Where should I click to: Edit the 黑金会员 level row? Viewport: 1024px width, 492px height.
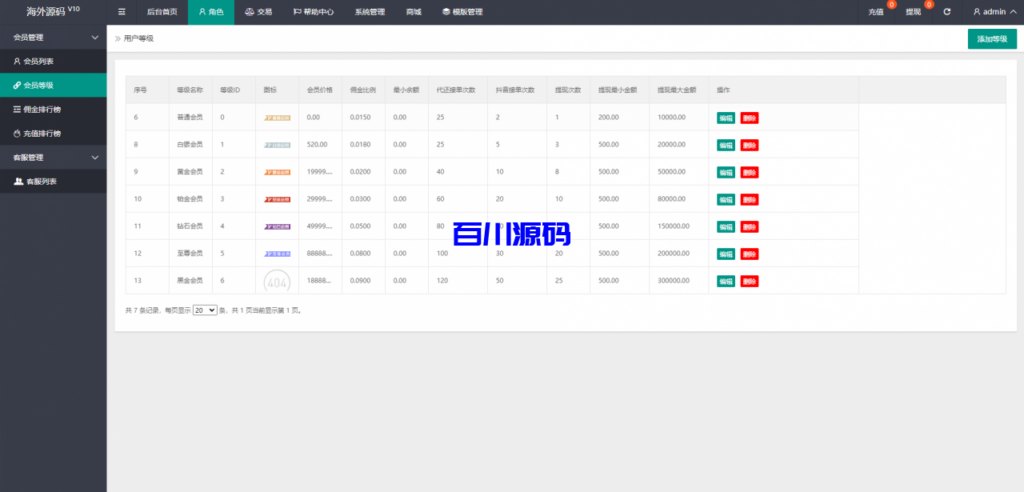[726, 281]
